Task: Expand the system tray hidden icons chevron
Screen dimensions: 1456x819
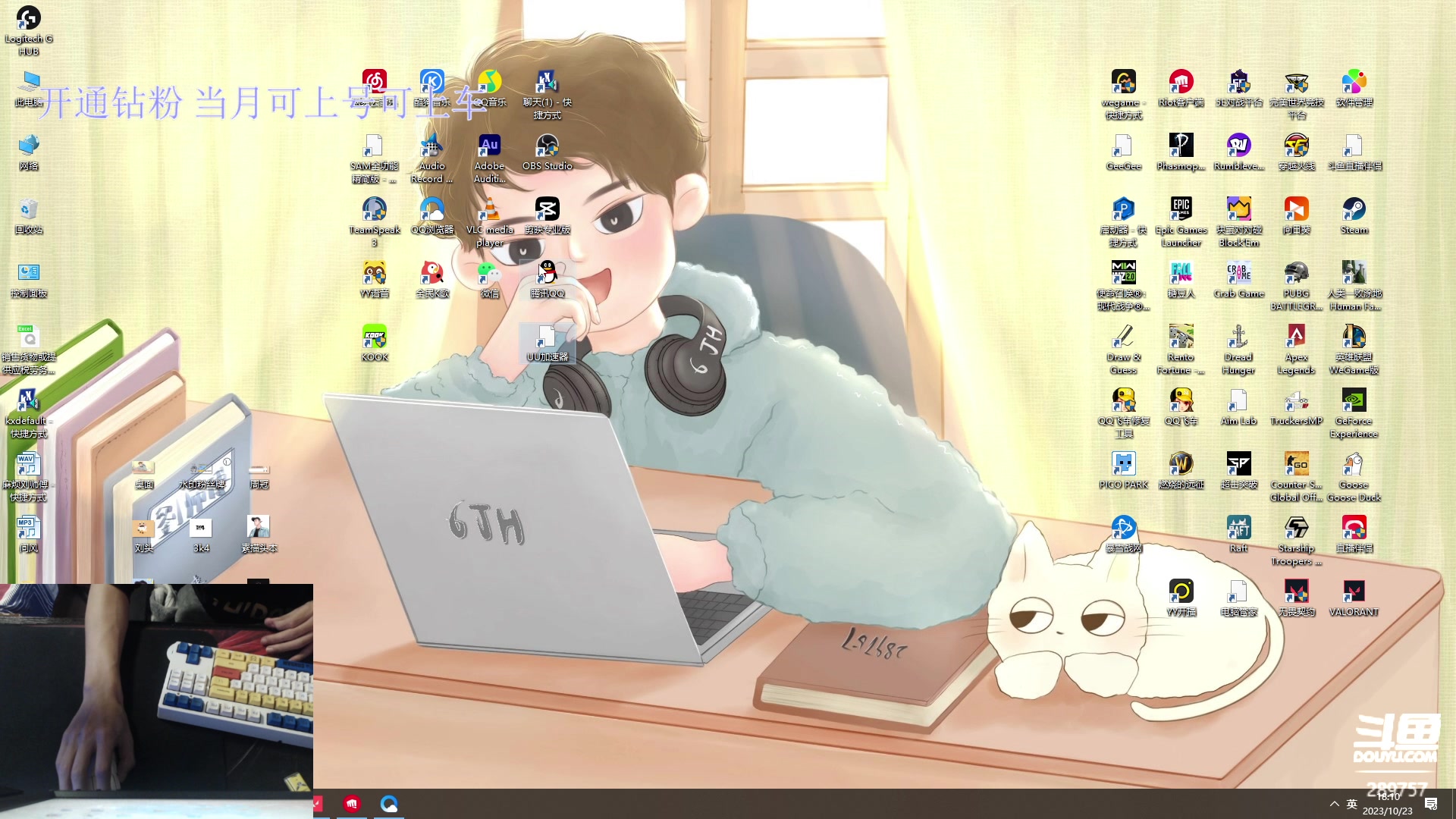Action: 1334,804
